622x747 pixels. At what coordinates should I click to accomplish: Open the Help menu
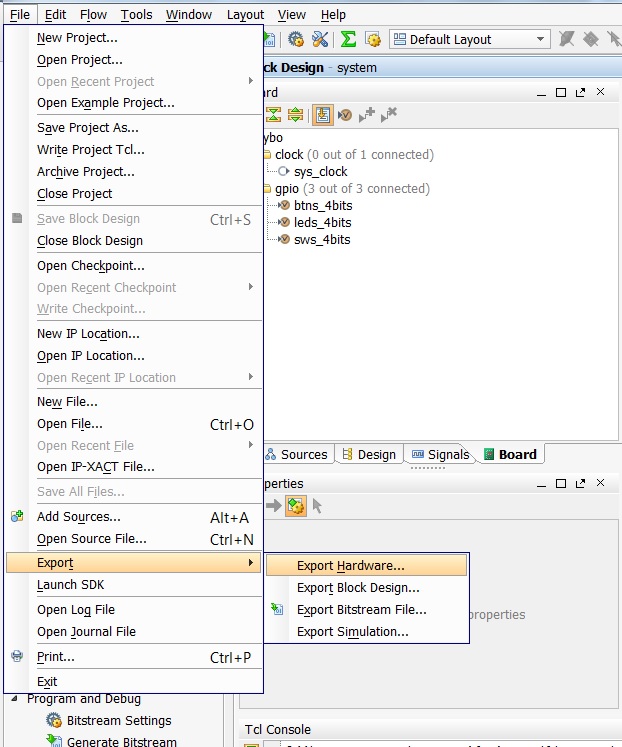[333, 15]
